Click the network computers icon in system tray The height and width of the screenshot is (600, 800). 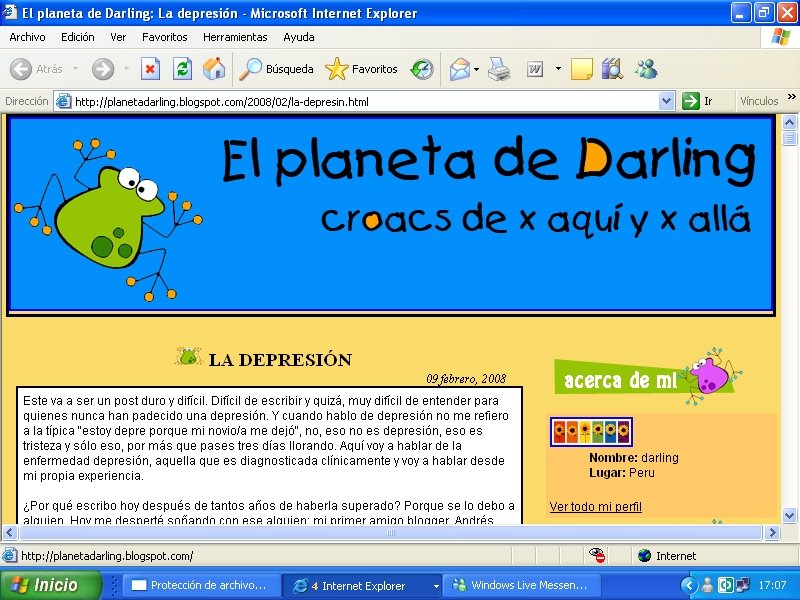pyautogui.click(x=742, y=585)
